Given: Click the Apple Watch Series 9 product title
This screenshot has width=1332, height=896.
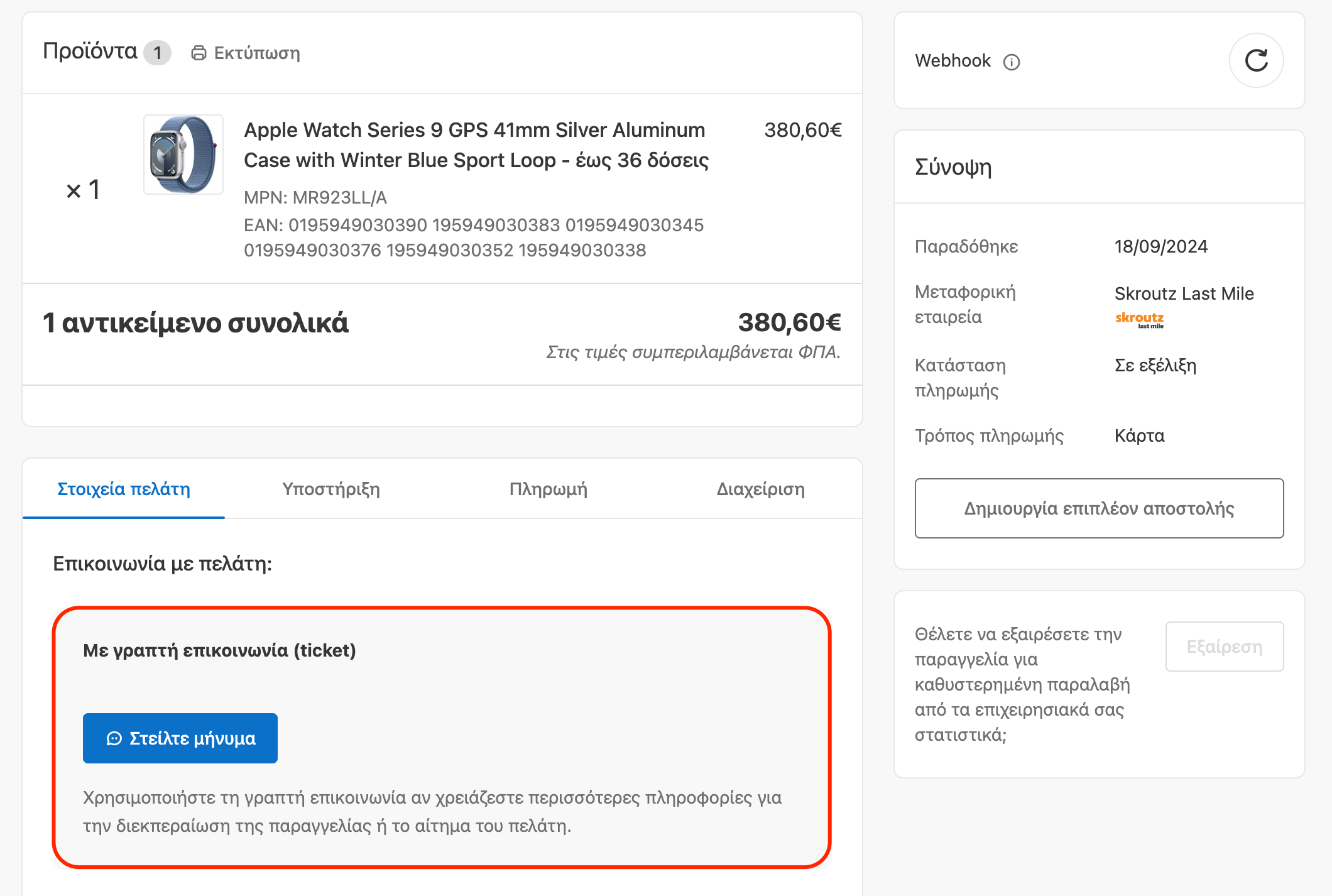Looking at the screenshot, I should pyautogui.click(x=476, y=145).
